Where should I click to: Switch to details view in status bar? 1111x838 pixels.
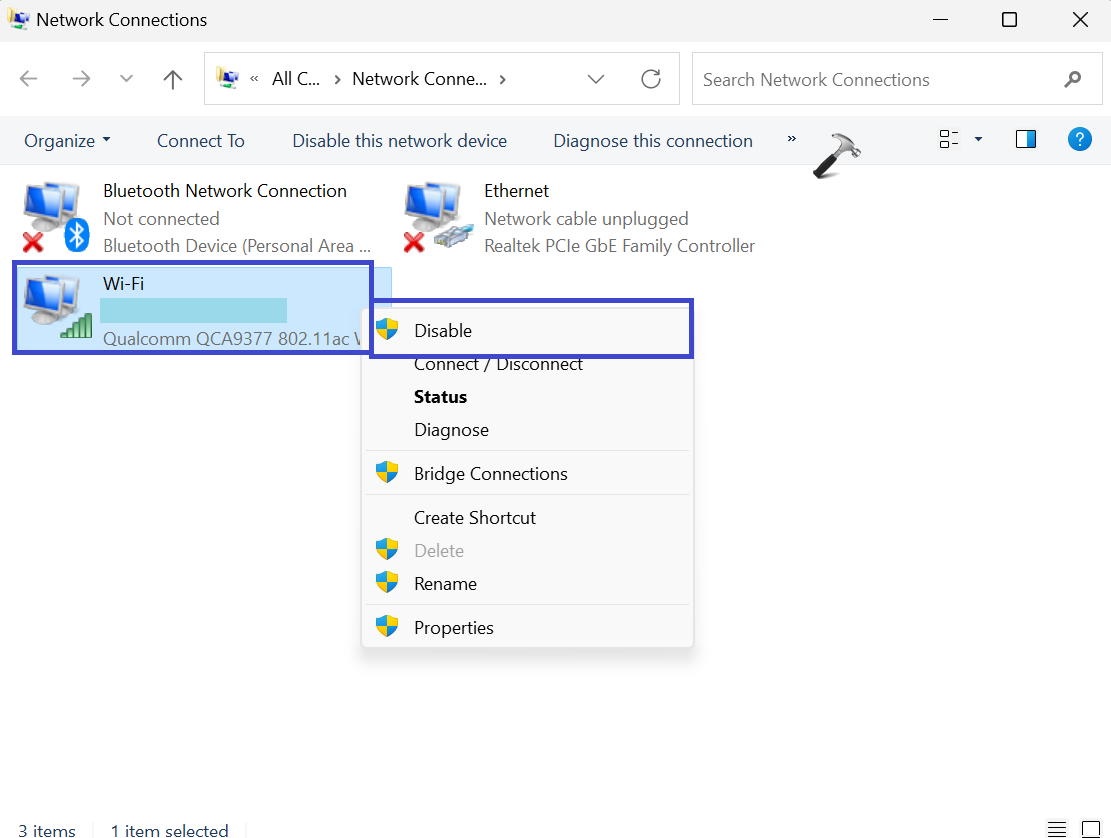(x=1057, y=829)
